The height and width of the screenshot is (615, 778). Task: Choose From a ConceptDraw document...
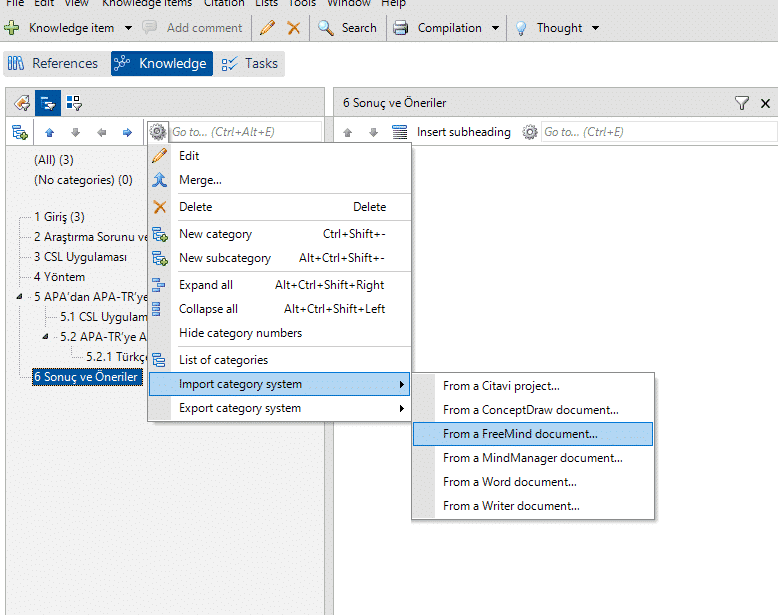pos(533,410)
